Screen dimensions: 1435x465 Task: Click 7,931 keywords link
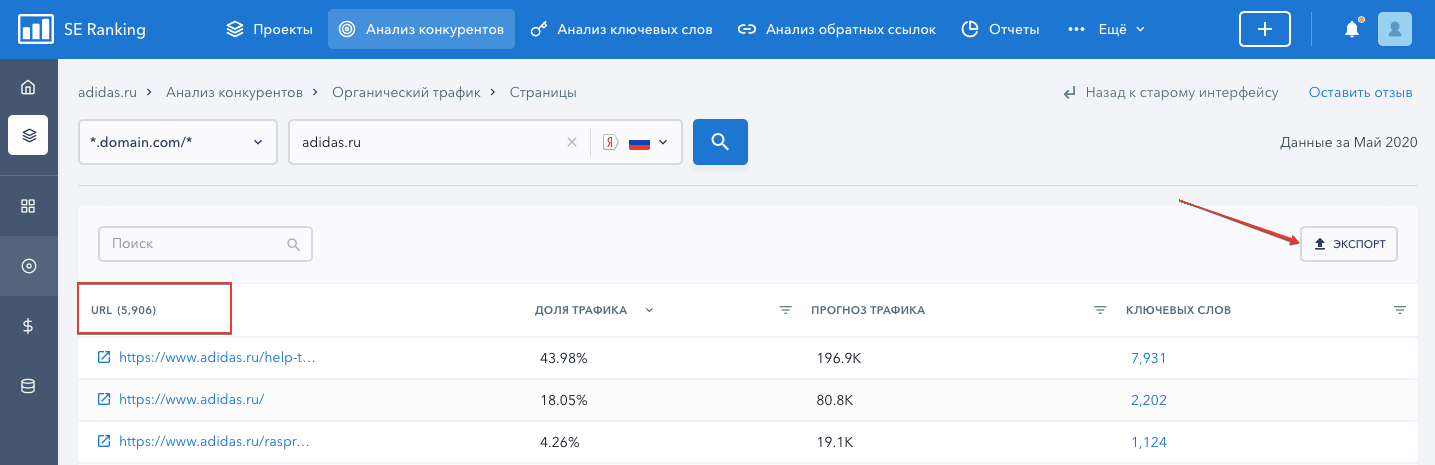coord(1148,358)
